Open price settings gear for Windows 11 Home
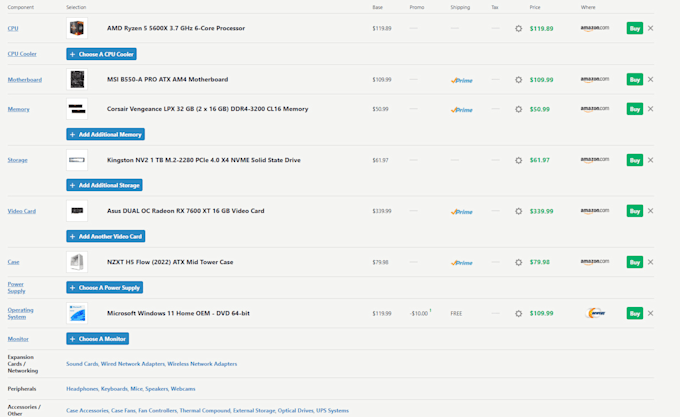This screenshot has width=680, height=417. [x=518, y=313]
